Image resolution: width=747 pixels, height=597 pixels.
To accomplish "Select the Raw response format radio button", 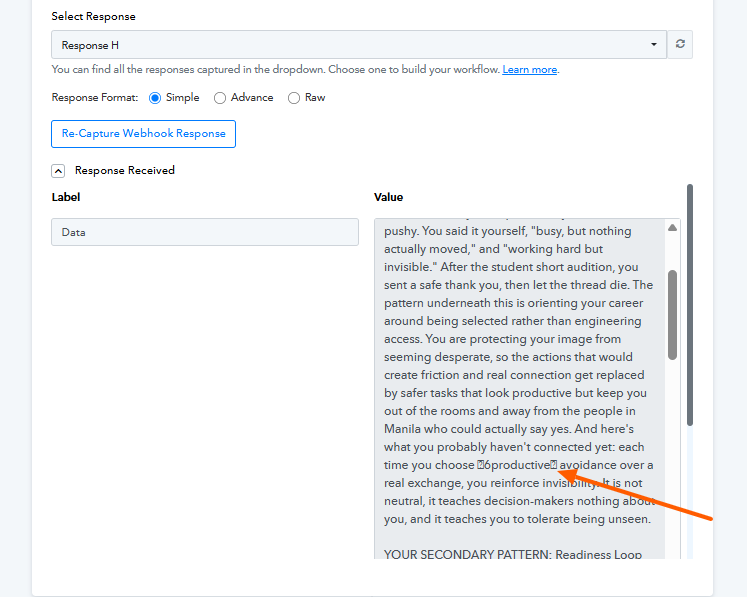I will coord(293,98).
